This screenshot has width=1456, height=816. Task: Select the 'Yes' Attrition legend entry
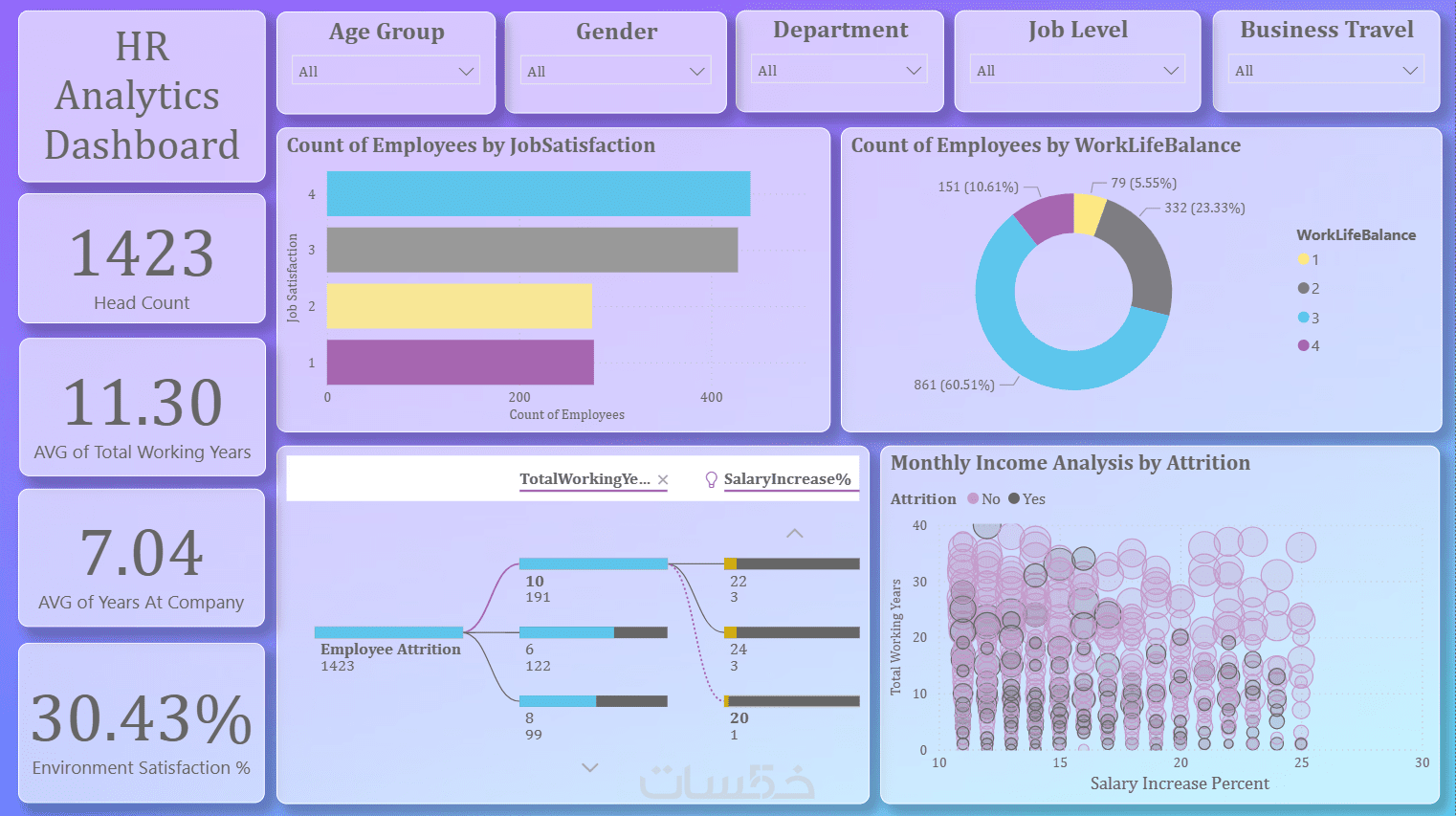[1026, 499]
